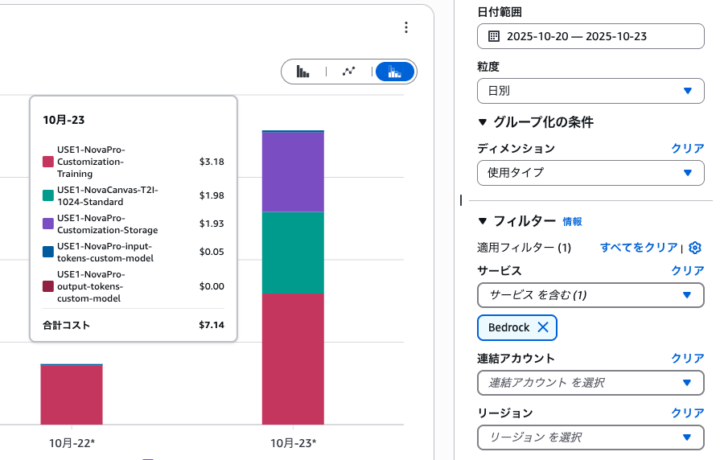Remove the Bedrock filter tag
Image resolution: width=720 pixels, height=460 pixels.
pos(543,327)
